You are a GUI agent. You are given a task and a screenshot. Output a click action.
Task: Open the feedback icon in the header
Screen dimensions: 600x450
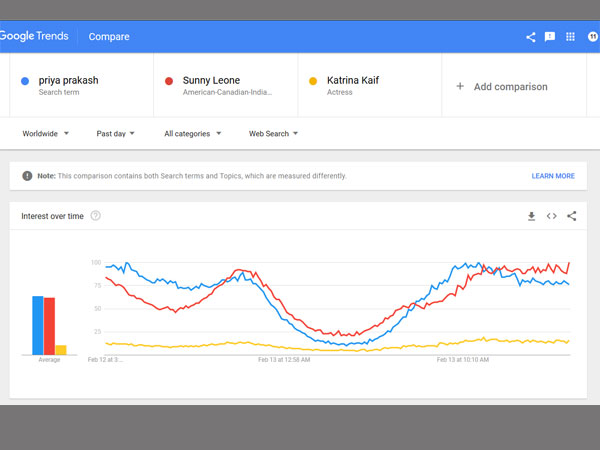(550, 37)
